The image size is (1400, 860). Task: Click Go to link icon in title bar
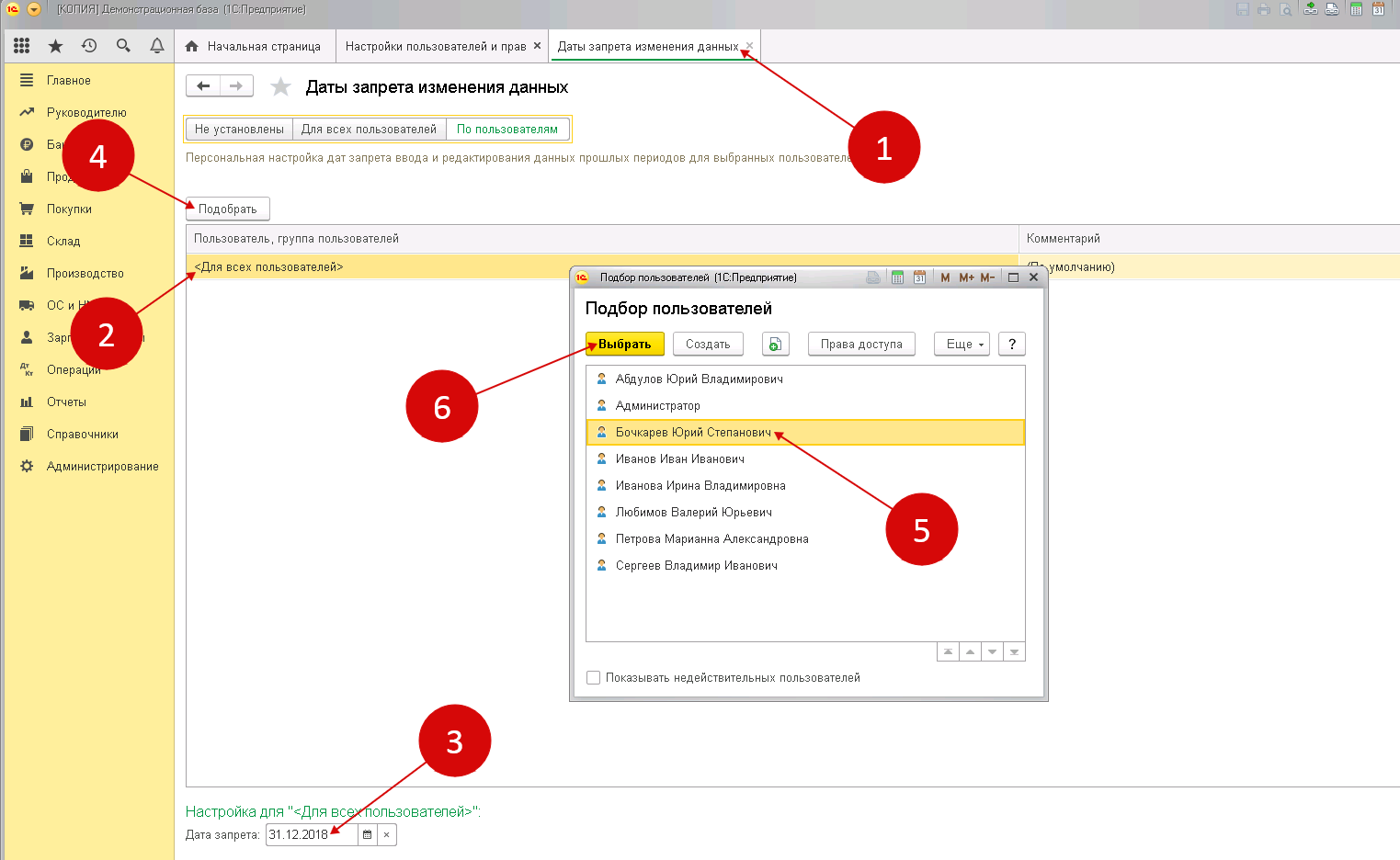(1331, 9)
